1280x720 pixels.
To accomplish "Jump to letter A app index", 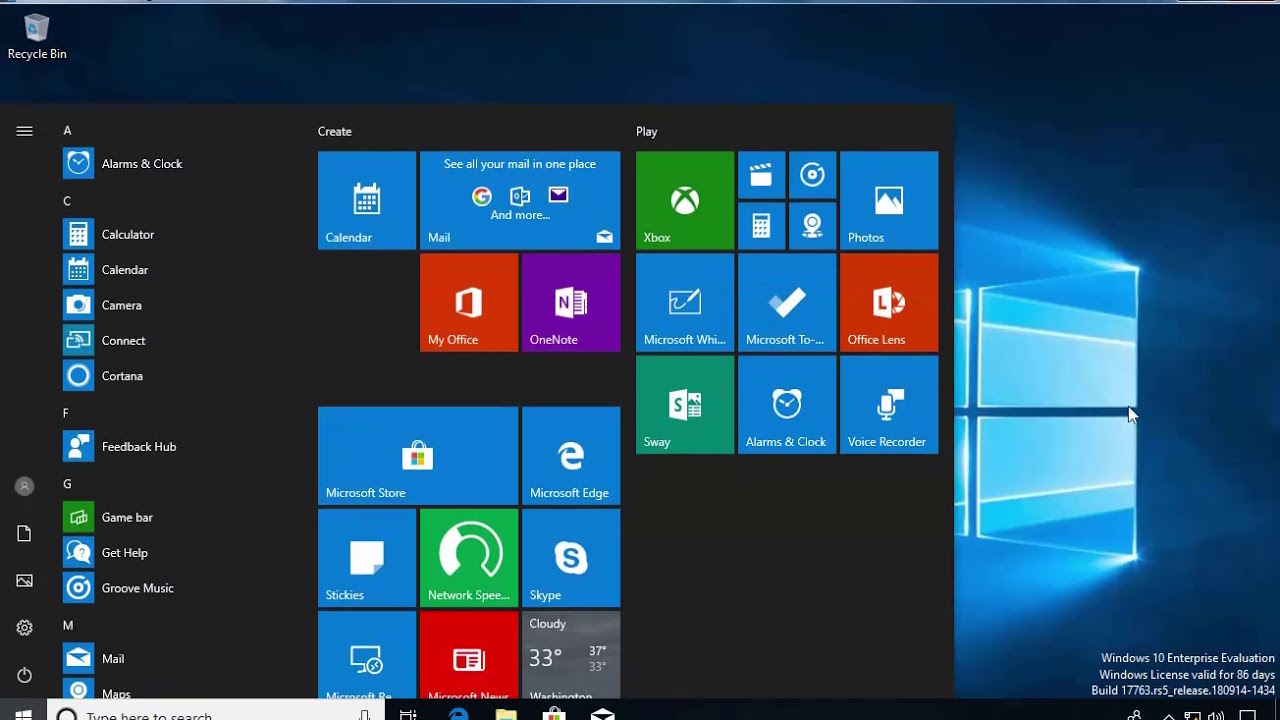I will tap(67, 131).
